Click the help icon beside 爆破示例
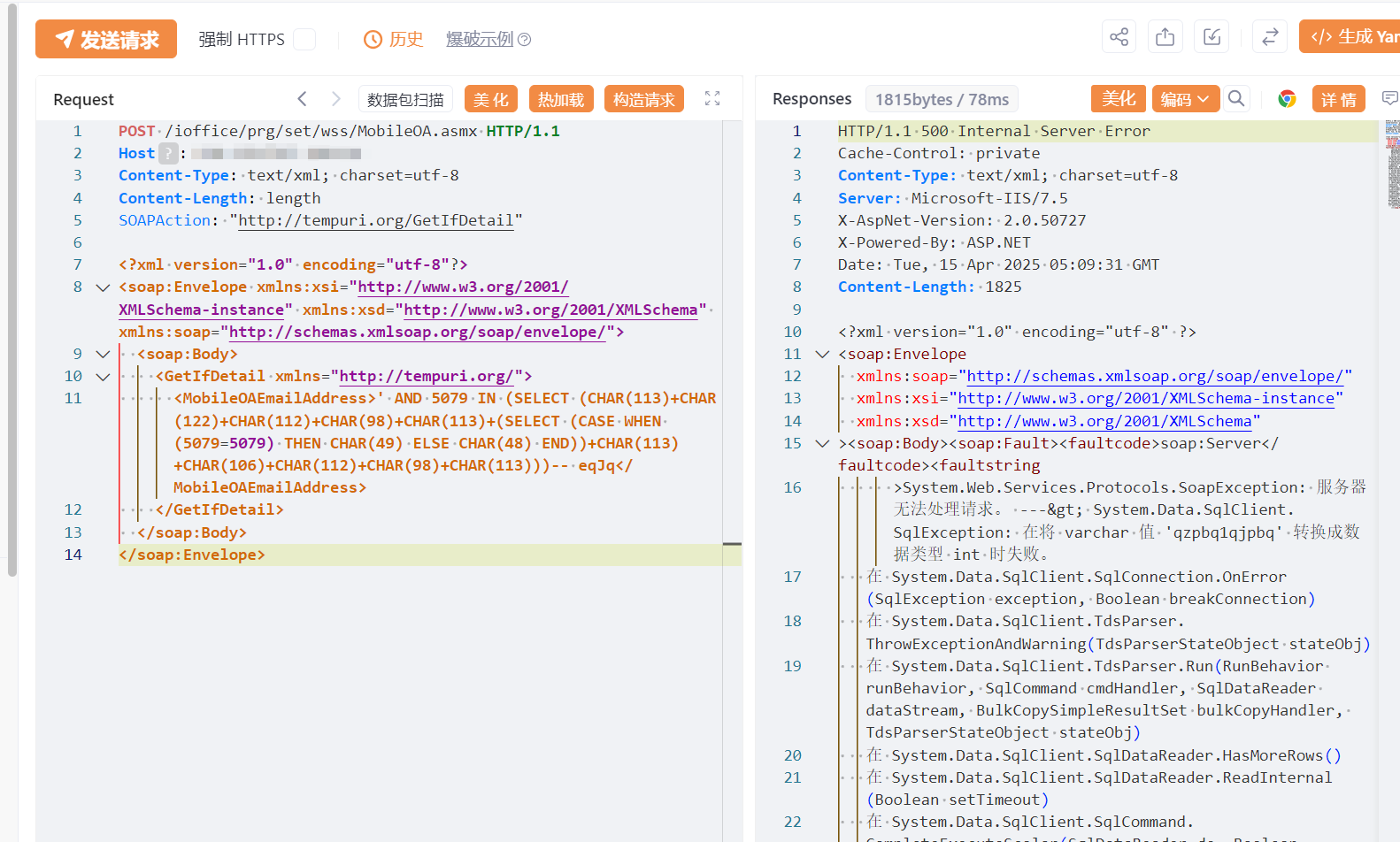The width and height of the screenshot is (1400, 842). pos(525,40)
